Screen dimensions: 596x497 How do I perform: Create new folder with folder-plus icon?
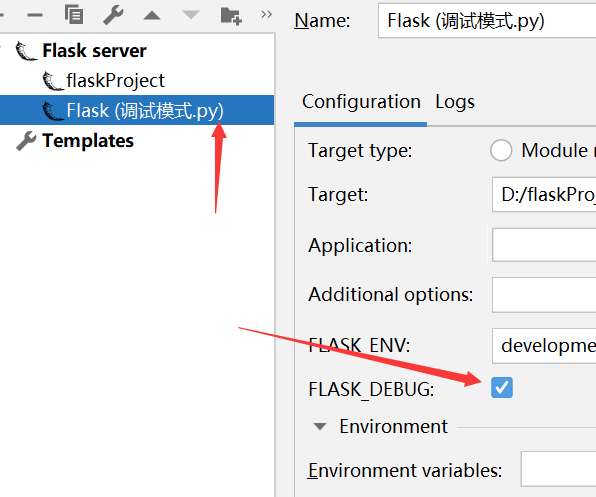tap(231, 16)
